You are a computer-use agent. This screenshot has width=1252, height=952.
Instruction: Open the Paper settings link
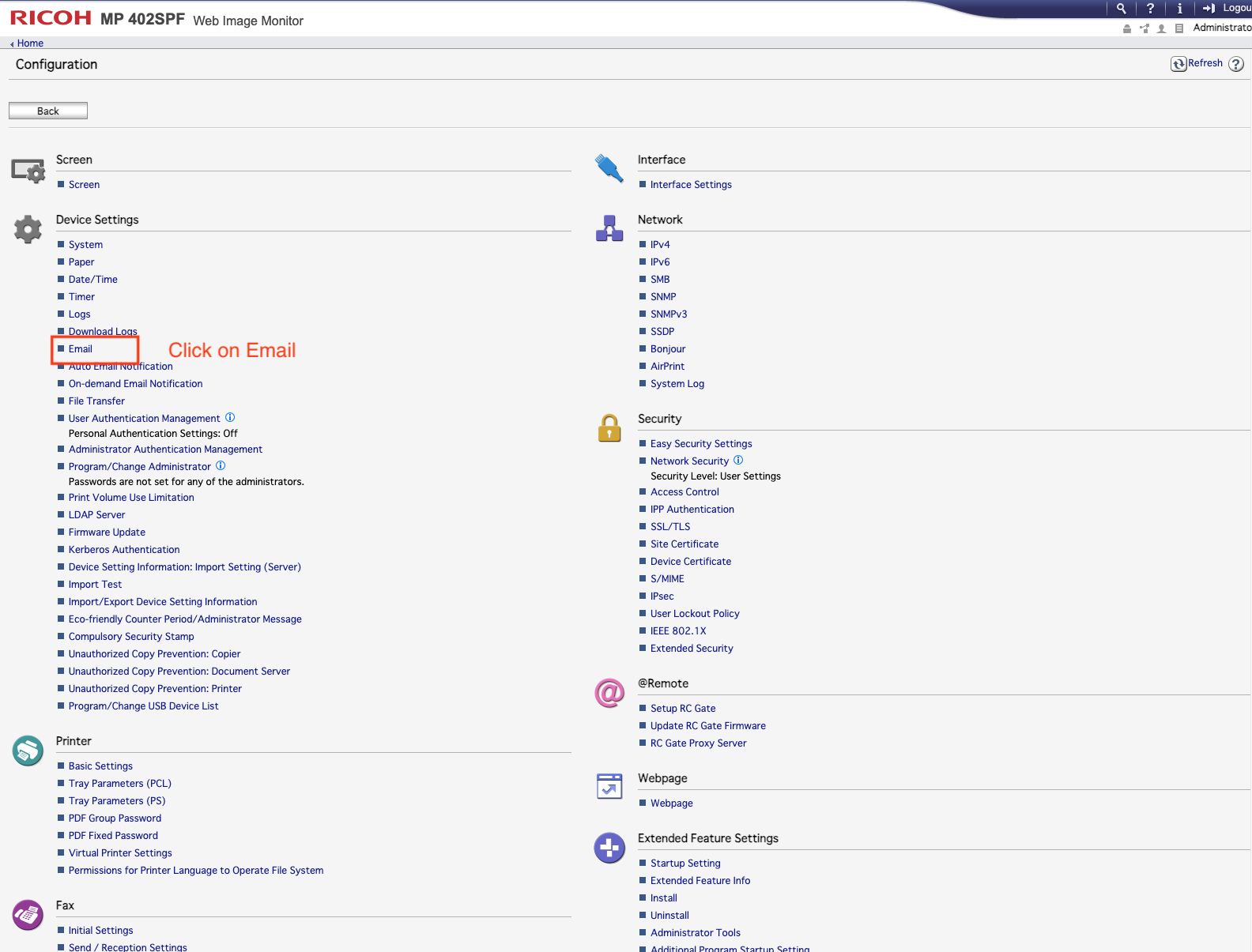81,262
